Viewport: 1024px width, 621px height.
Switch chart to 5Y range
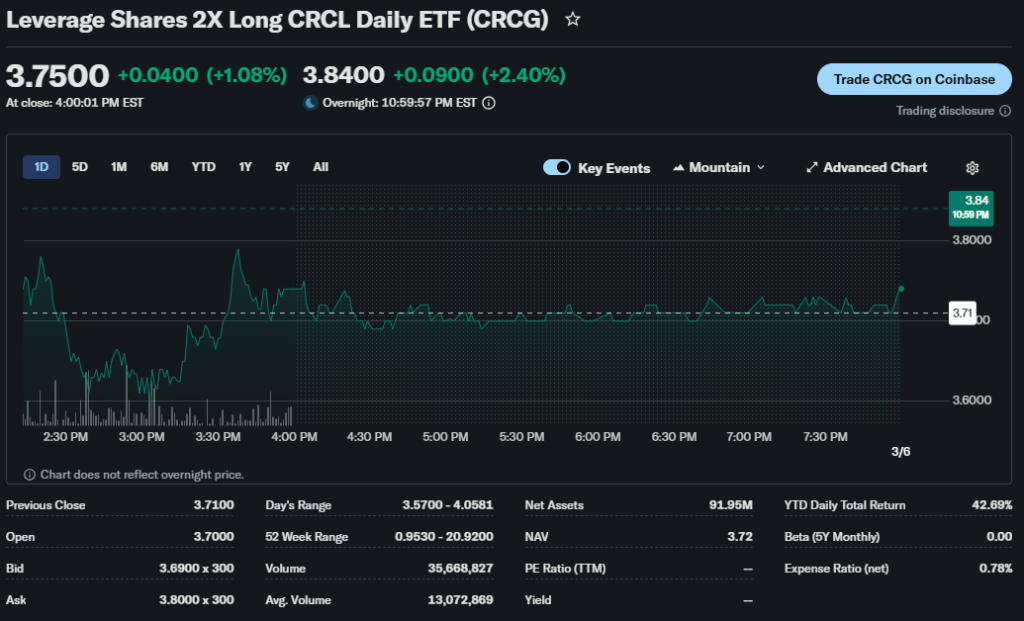(282, 167)
